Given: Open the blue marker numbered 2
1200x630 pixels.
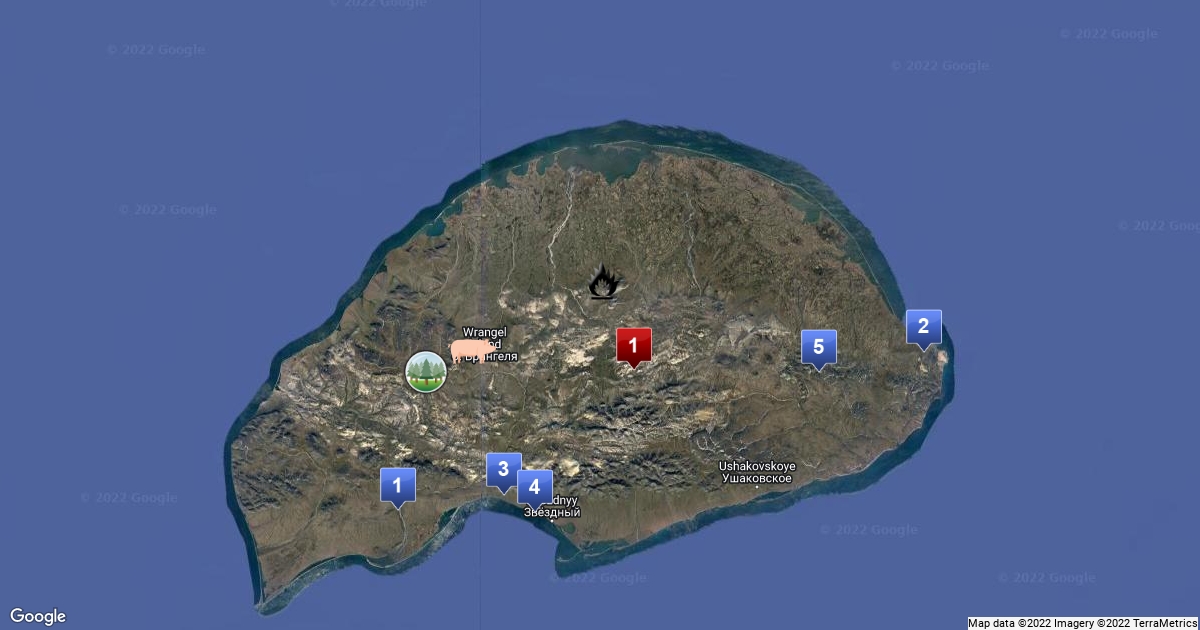Looking at the screenshot, I should click(x=923, y=326).
